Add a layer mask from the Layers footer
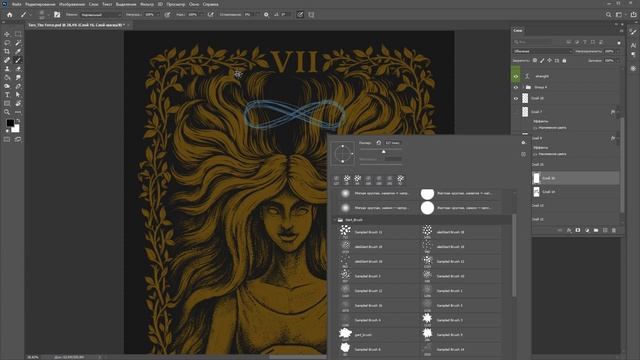This screenshot has height=360, width=640. point(578,230)
